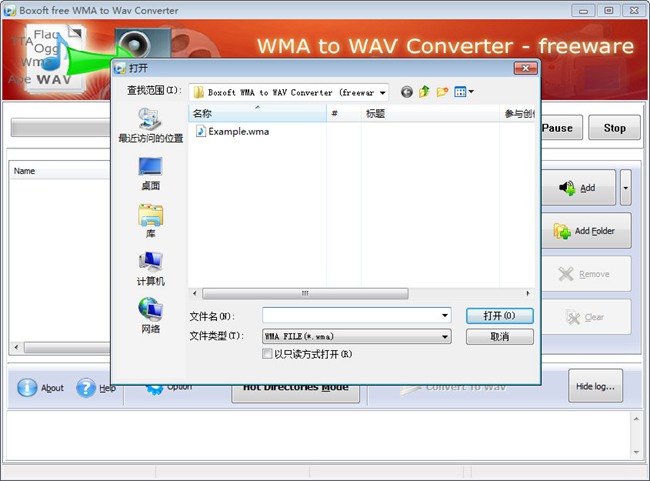Open the About info icon

tap(27, 388)
